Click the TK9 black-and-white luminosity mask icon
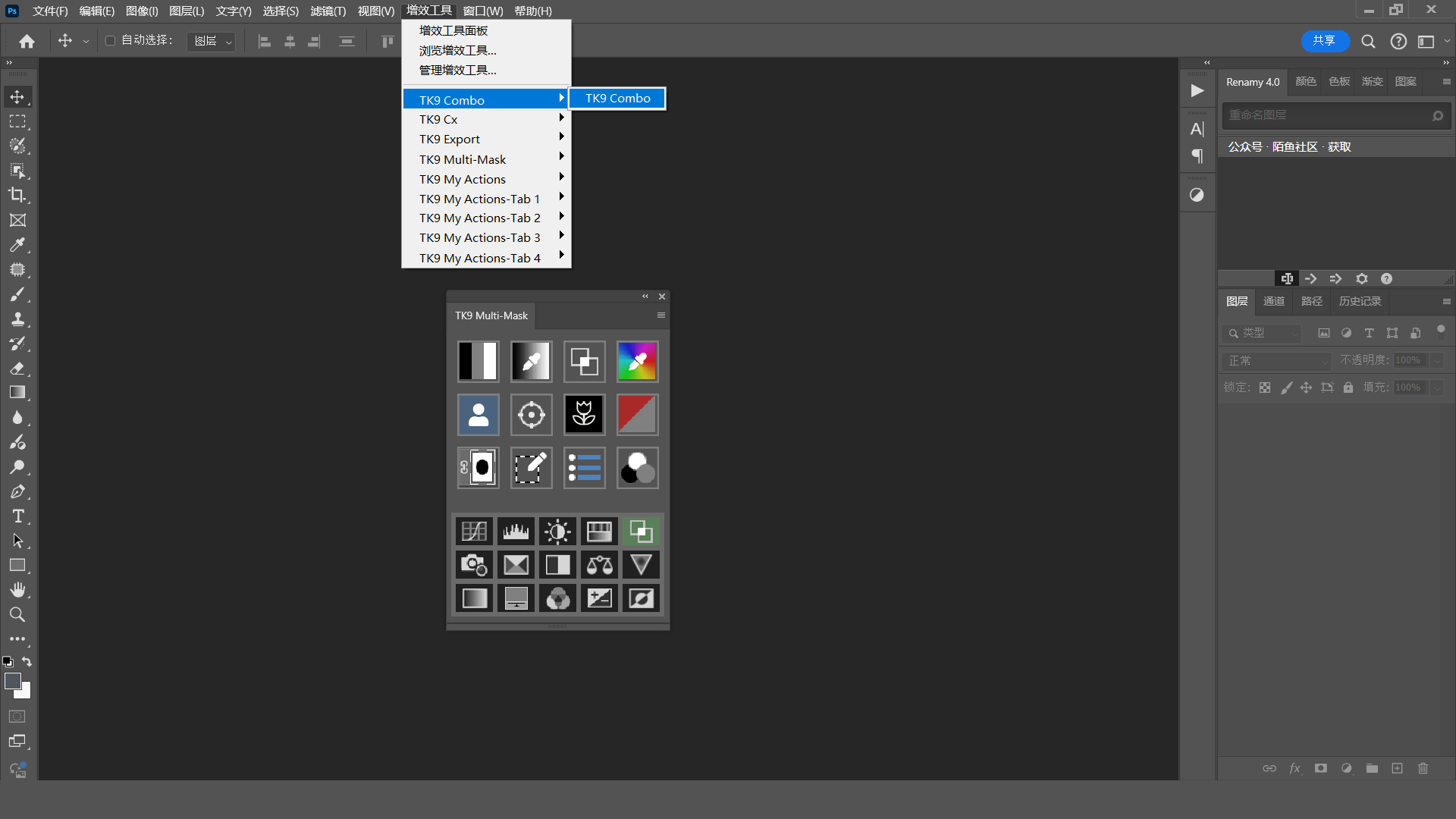Screen dimensions: 1456x819 click(x=478, y=361)
